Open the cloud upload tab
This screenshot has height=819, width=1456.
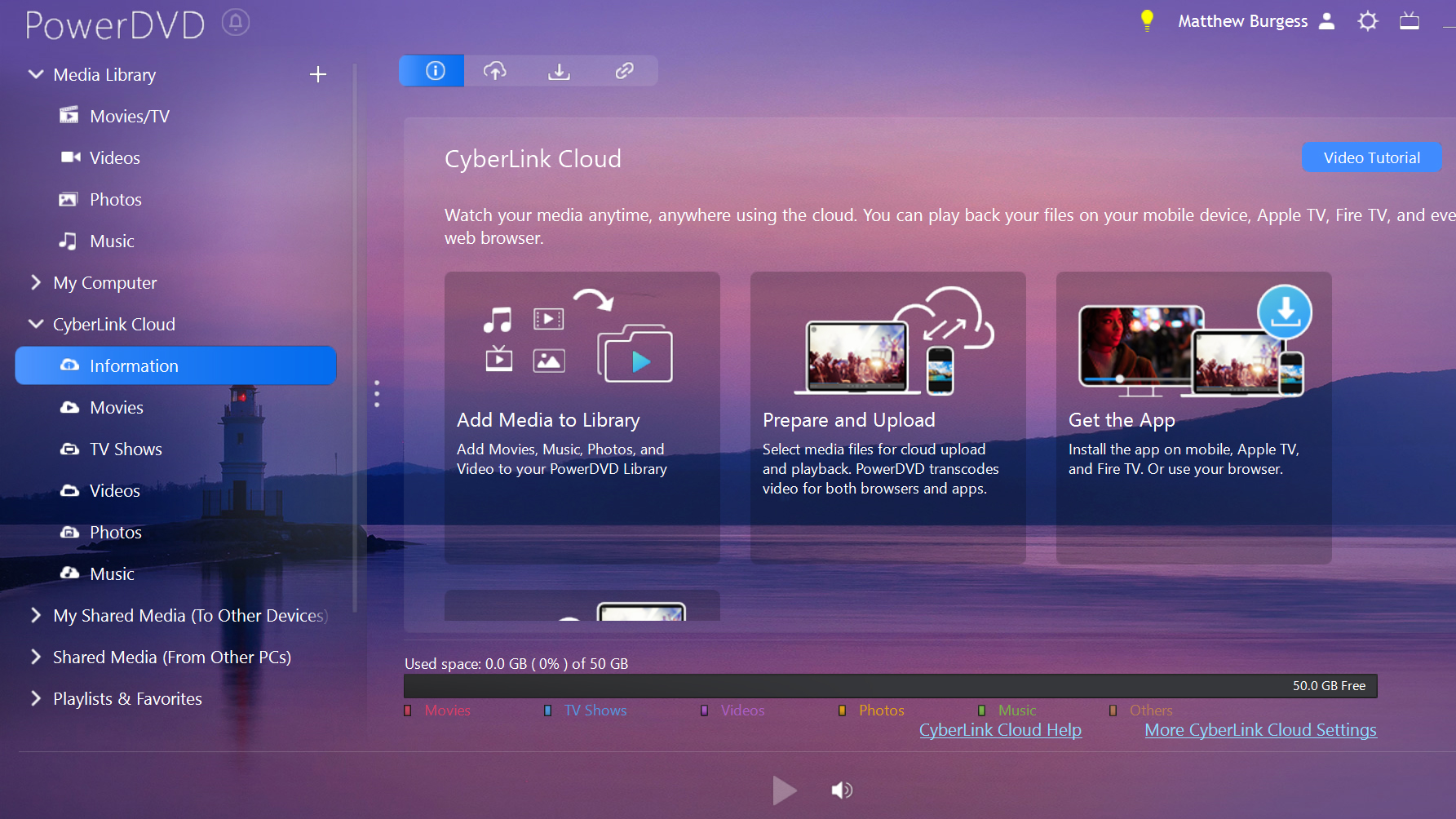point(495,71)
